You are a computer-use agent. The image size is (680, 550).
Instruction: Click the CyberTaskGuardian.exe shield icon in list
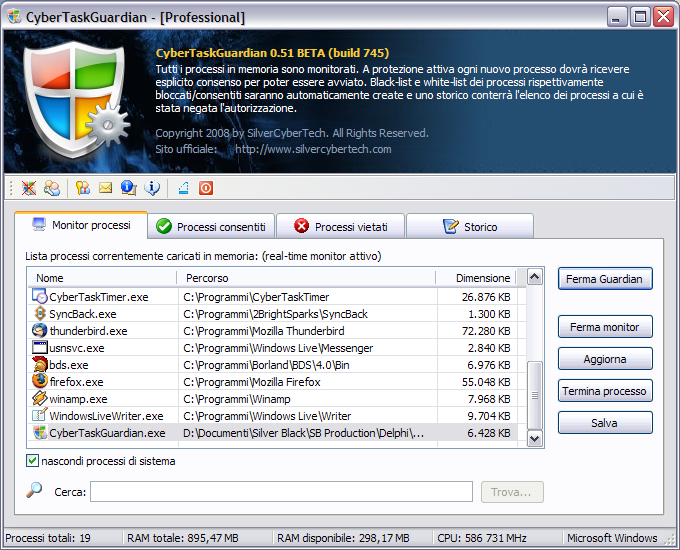39,432
